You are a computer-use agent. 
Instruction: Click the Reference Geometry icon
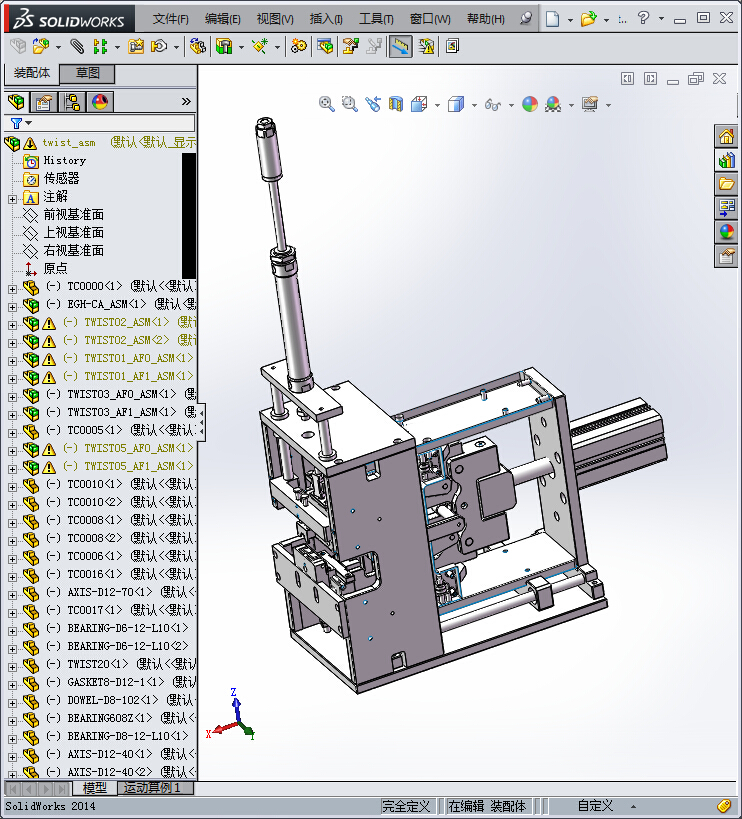(260, 46)
